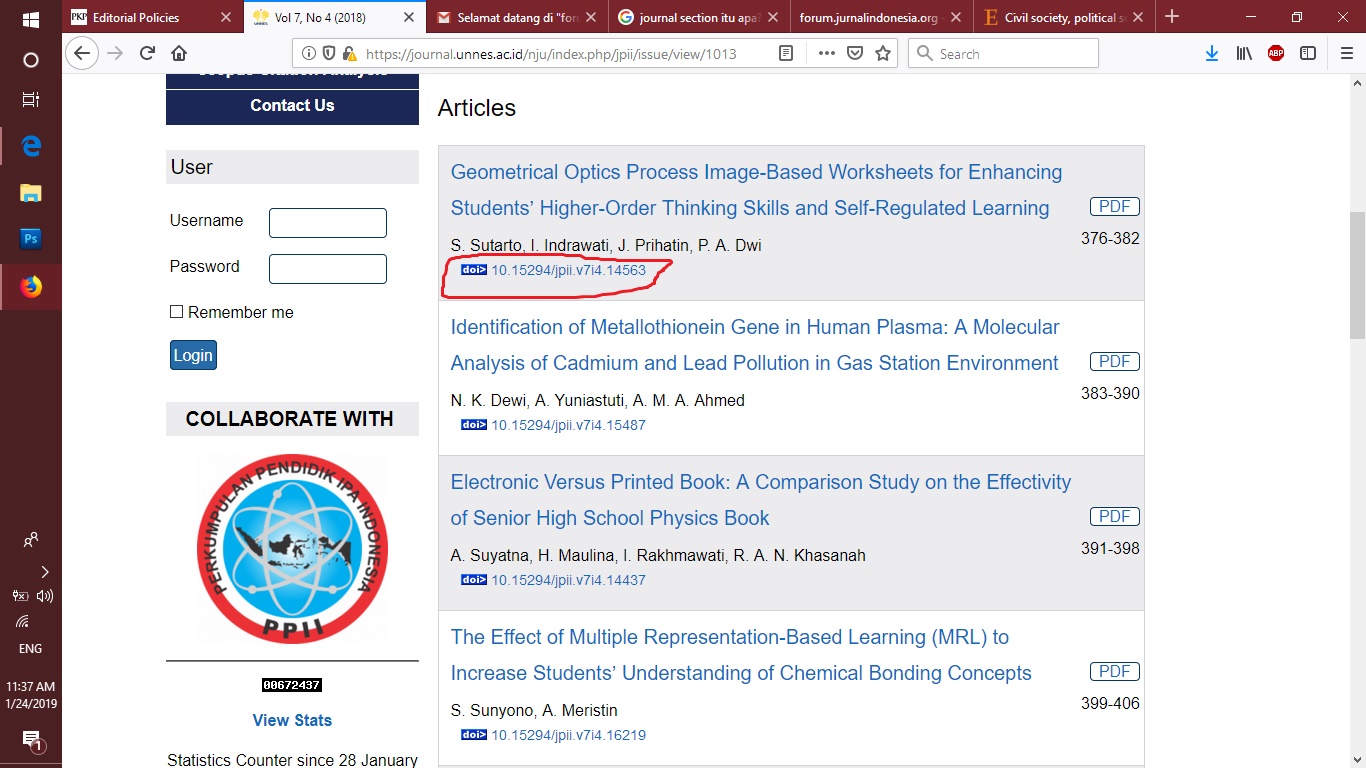Open PDF for Geometrical Optics article
The height and width of the screenshot is (768, 1366).
[1114, 207]
